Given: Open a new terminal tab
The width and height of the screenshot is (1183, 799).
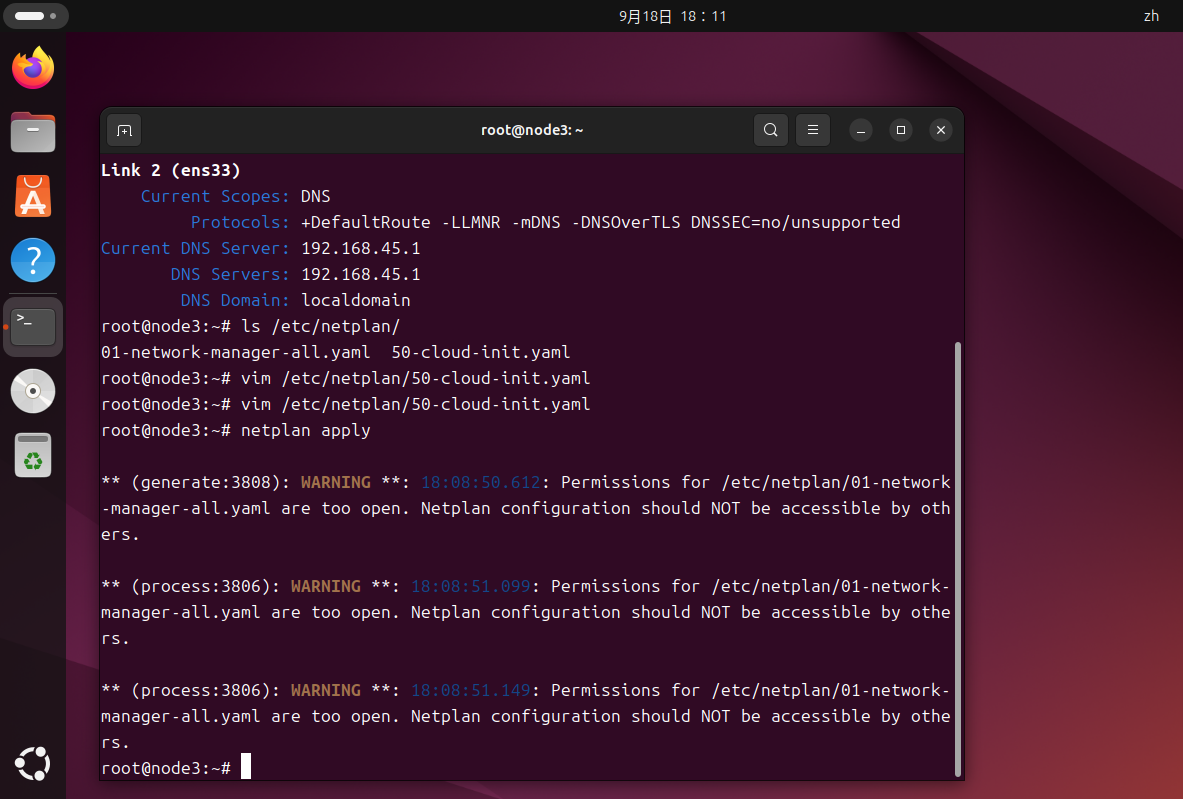Looking at the screenshot, I should 124,131.
